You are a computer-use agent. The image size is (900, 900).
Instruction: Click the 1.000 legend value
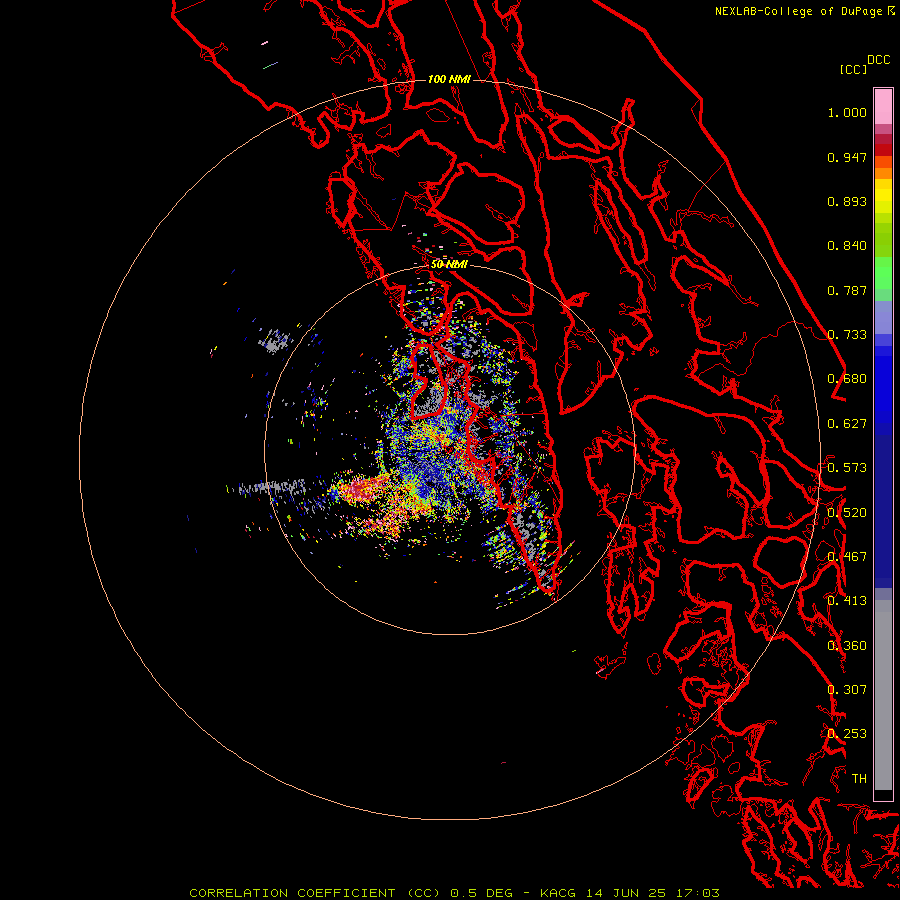(847, 112)
